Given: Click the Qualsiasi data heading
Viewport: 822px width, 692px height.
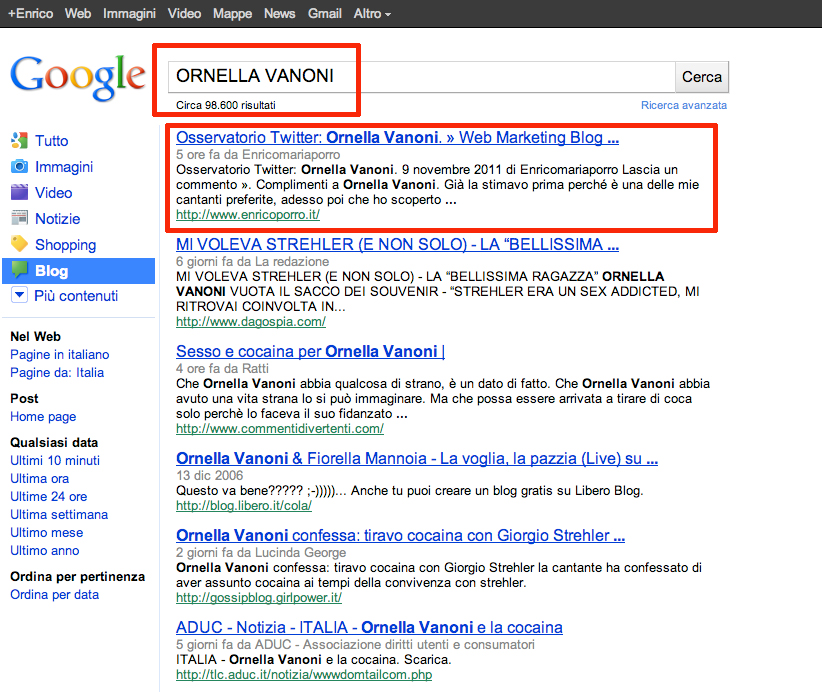Looking at the screenshot, I should 54,442.
